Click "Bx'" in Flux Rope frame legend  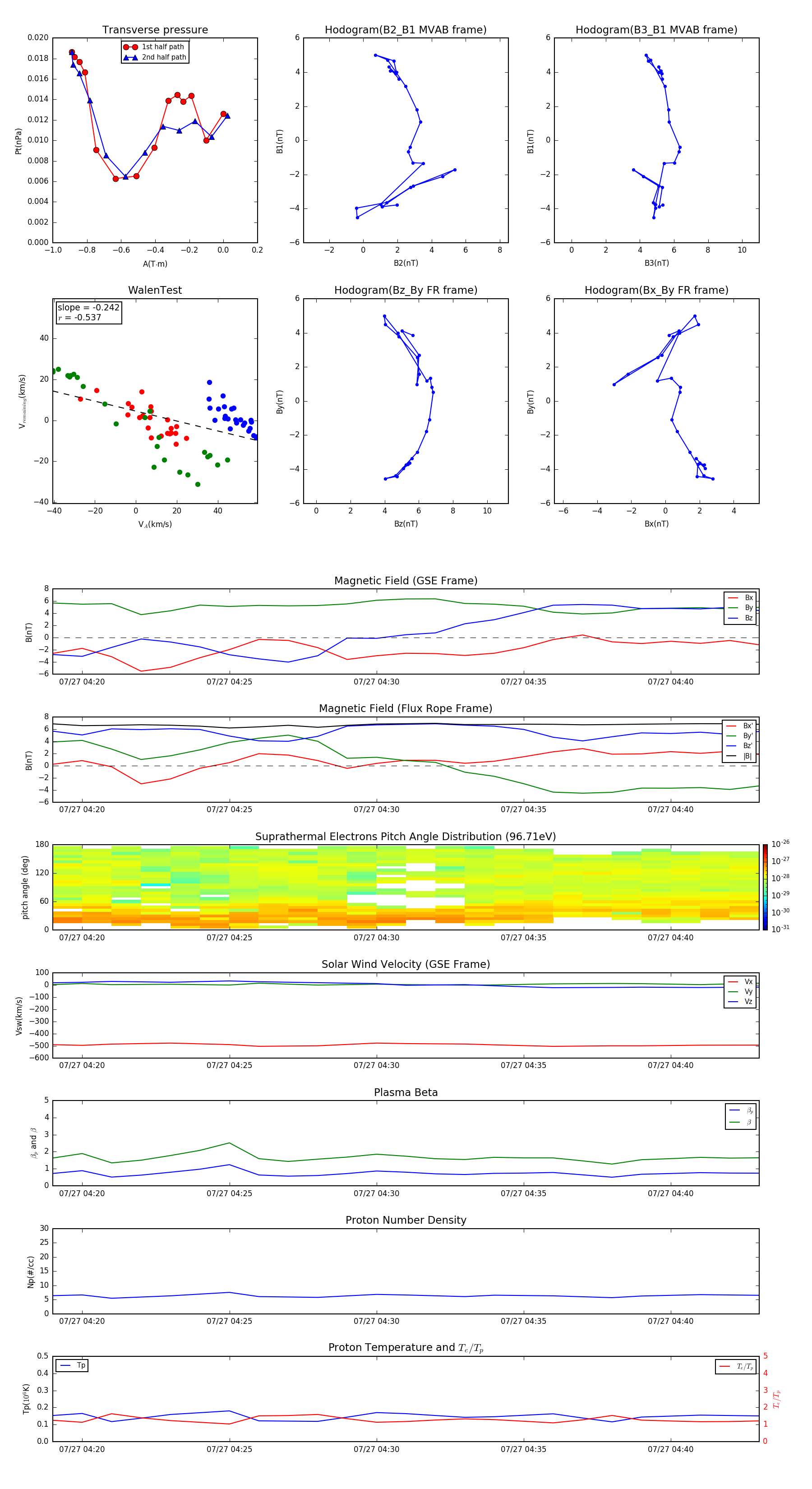tap(748, 726)
